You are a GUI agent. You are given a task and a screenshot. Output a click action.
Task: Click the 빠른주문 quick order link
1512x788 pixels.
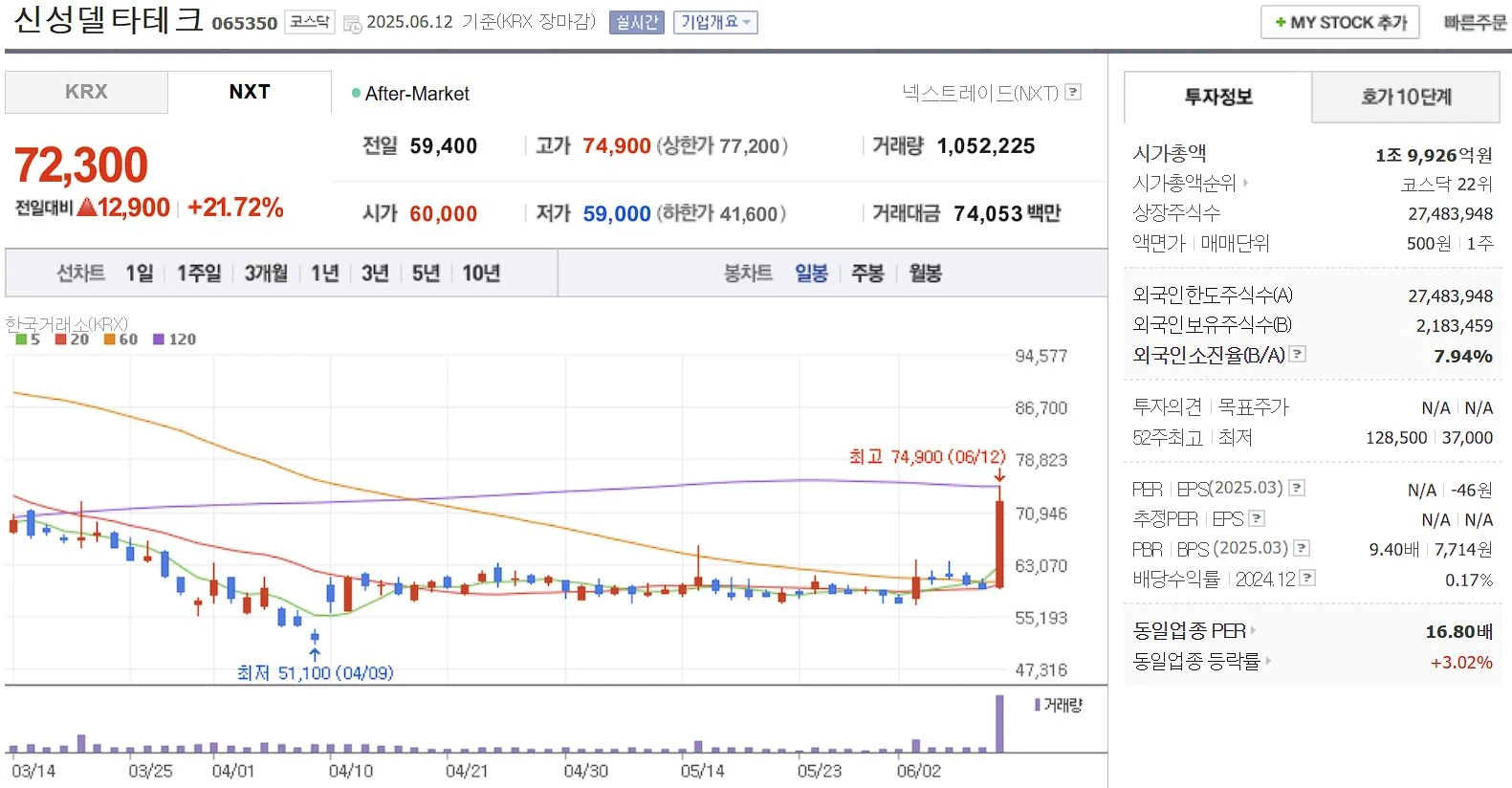[1475, 22]
